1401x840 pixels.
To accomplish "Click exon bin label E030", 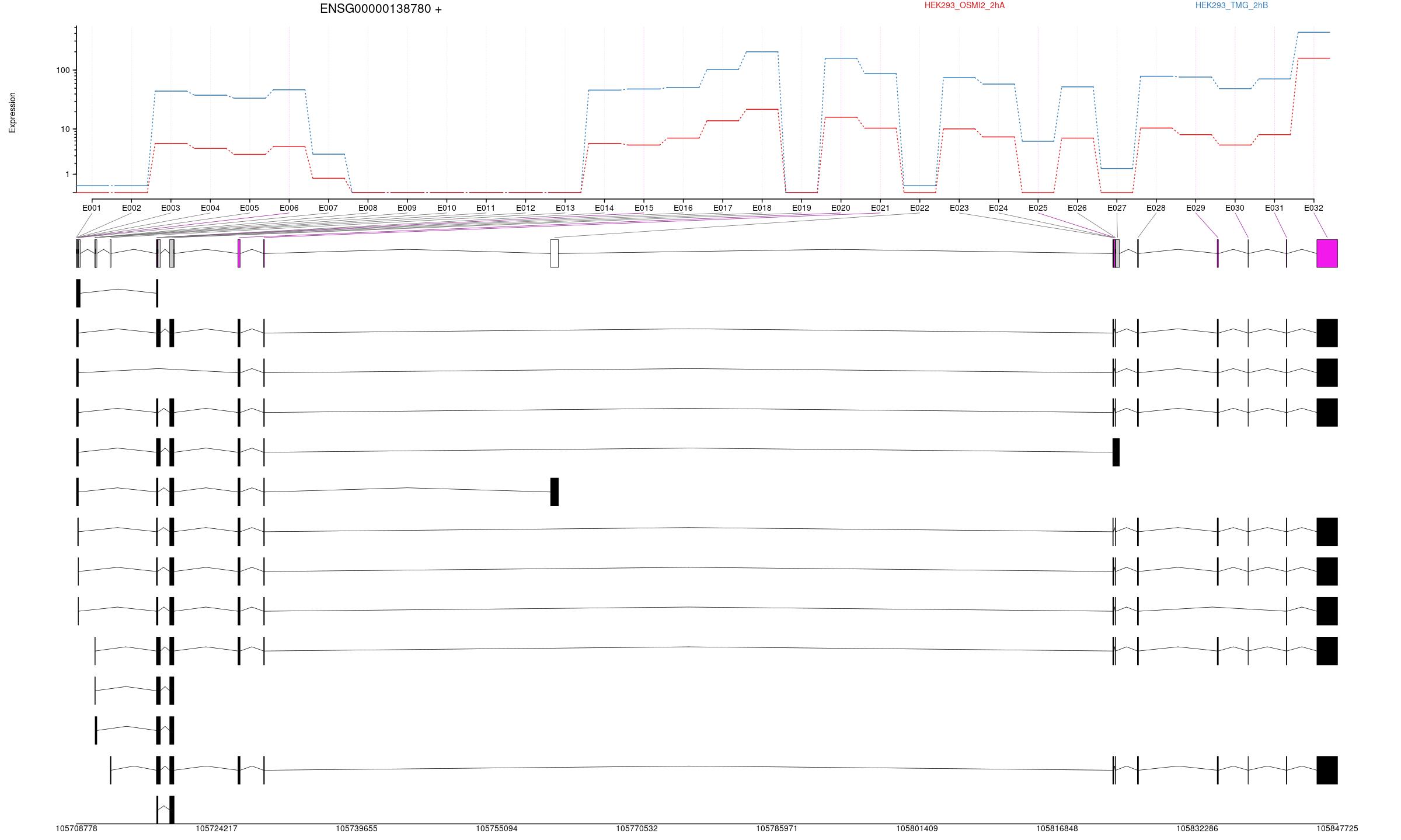I will [x=1235, y=208].
